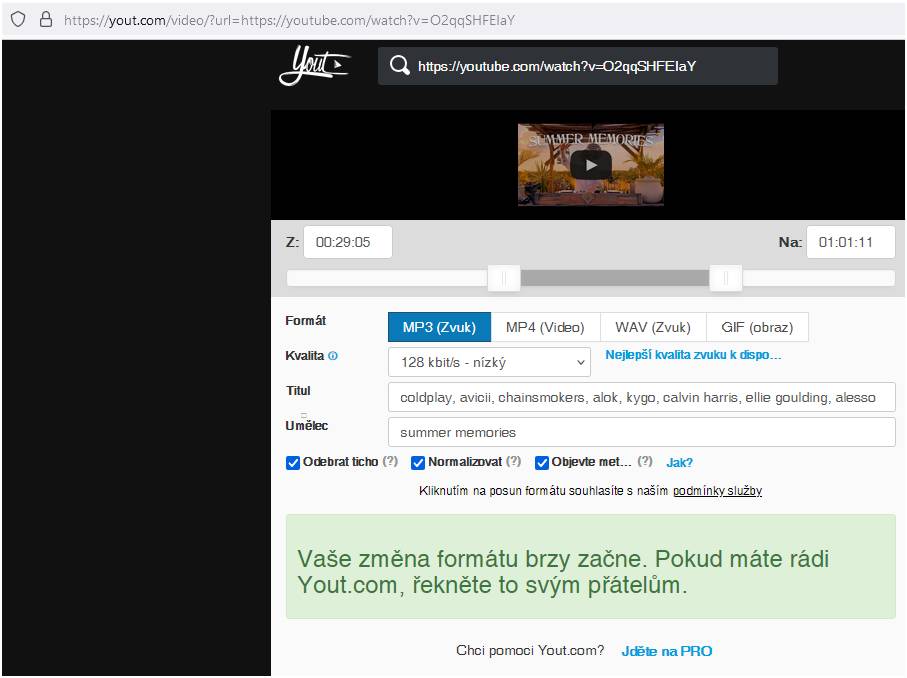907x678 pixels.
Task: Click the Kvalita info icon
Action: [333, 356]
